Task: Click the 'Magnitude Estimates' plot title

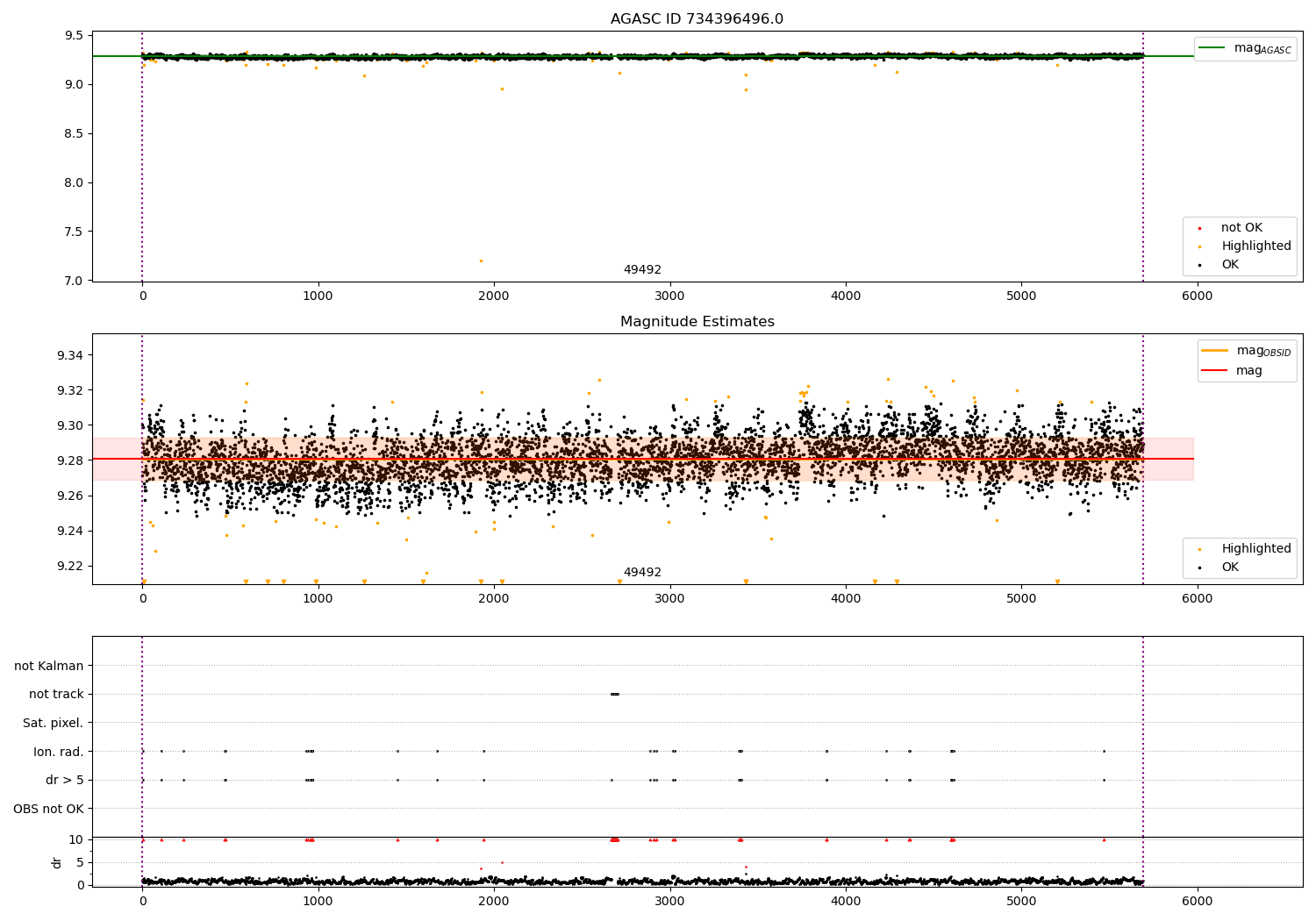Action: click(x=697, y=322)
